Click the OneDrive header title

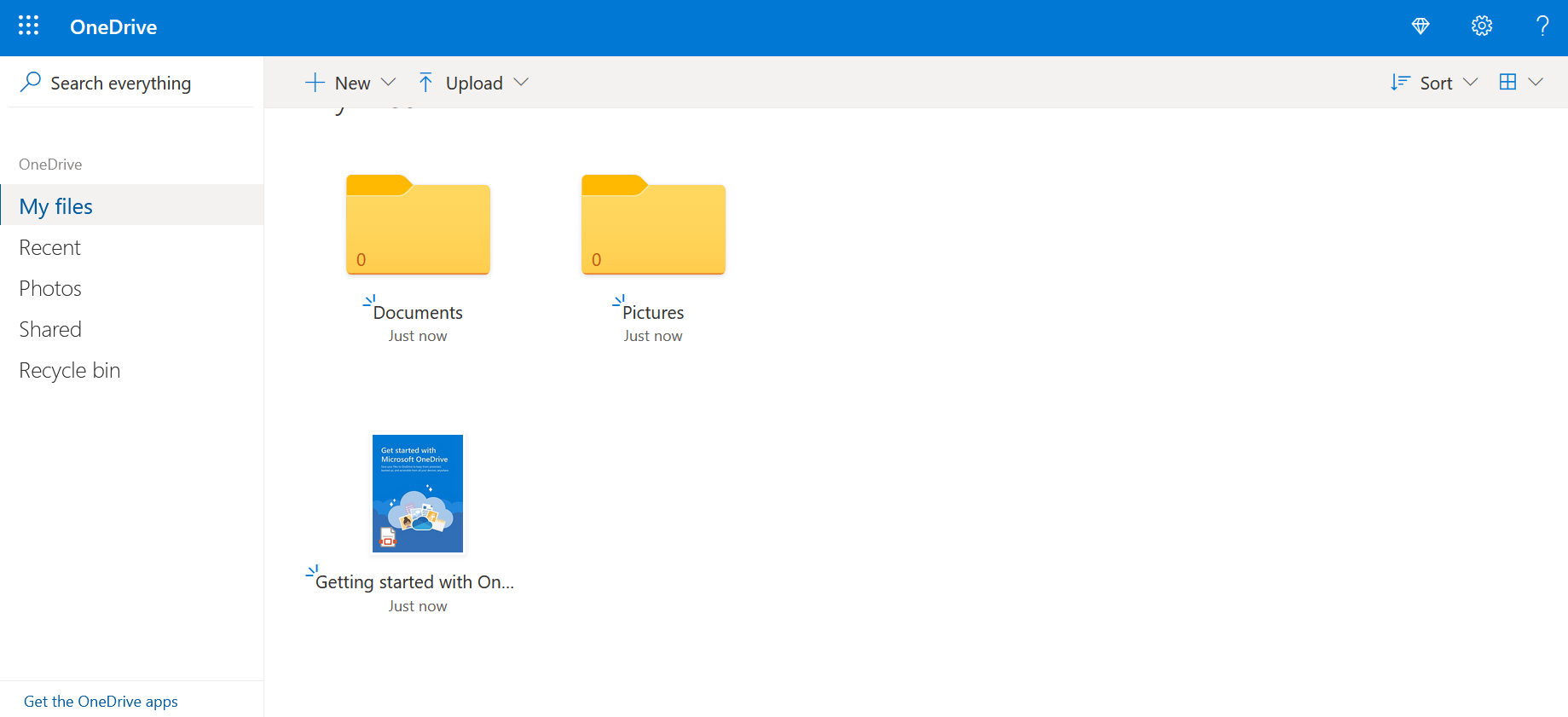(113, 27)
